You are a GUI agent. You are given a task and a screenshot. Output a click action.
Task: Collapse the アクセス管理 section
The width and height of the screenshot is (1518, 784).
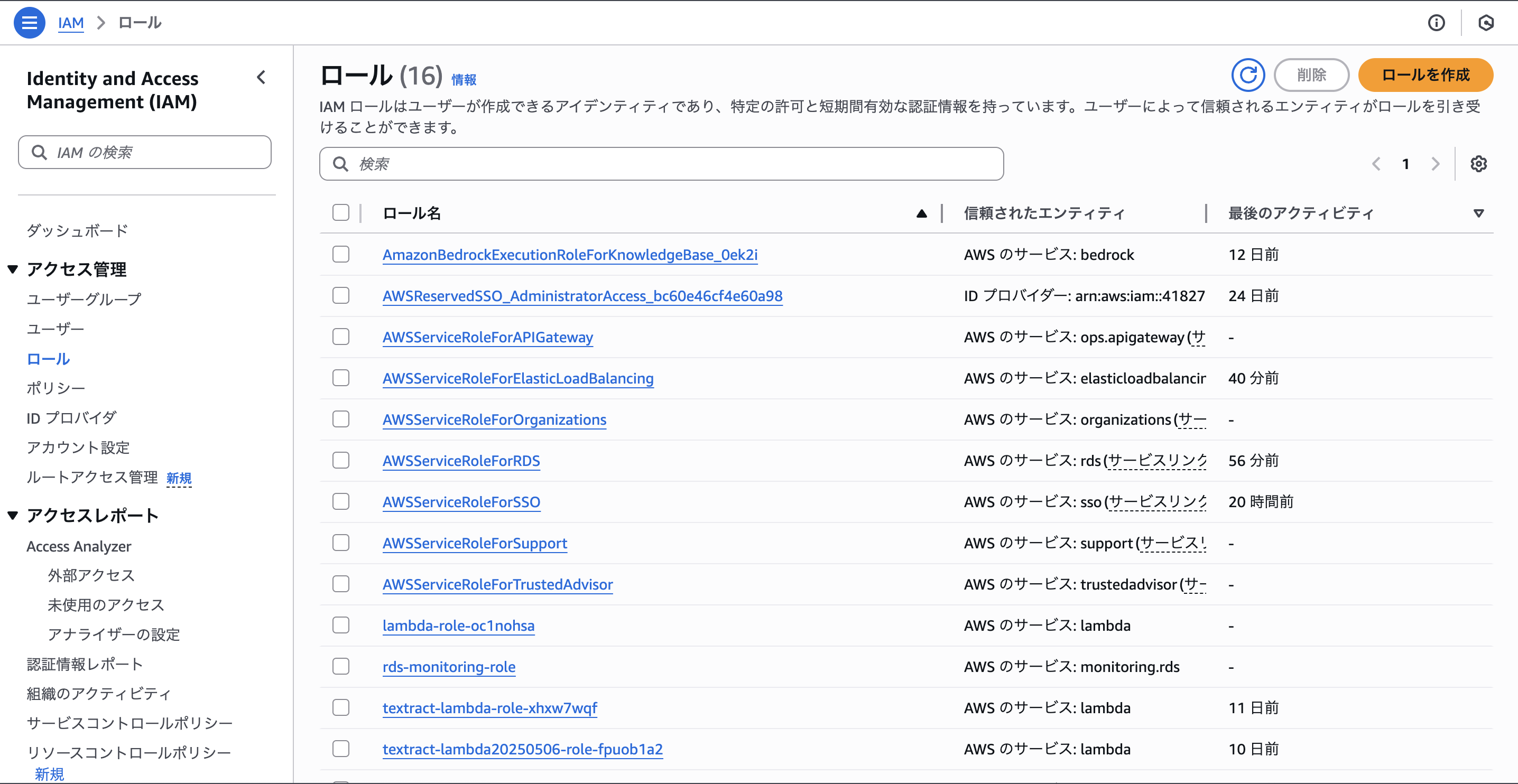13,269
